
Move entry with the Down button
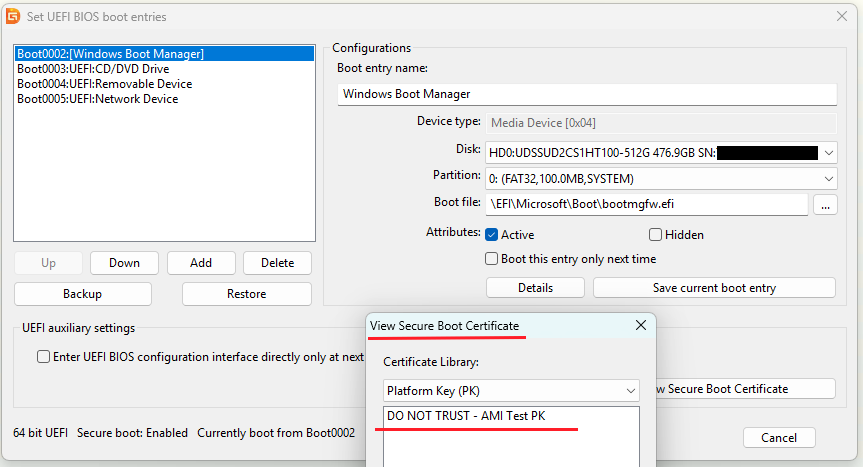coord(124,263)
